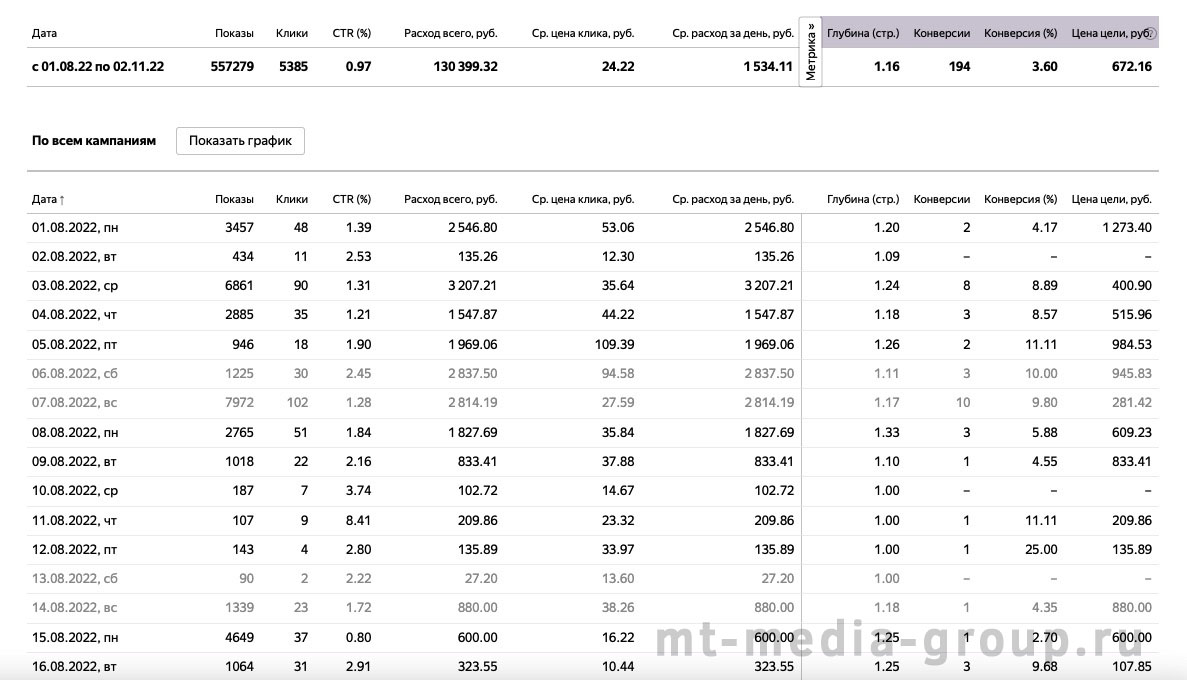Sort daily table by Ср. цена клика header
This screenshot has height=680, width=1187.
click(583, 199)
